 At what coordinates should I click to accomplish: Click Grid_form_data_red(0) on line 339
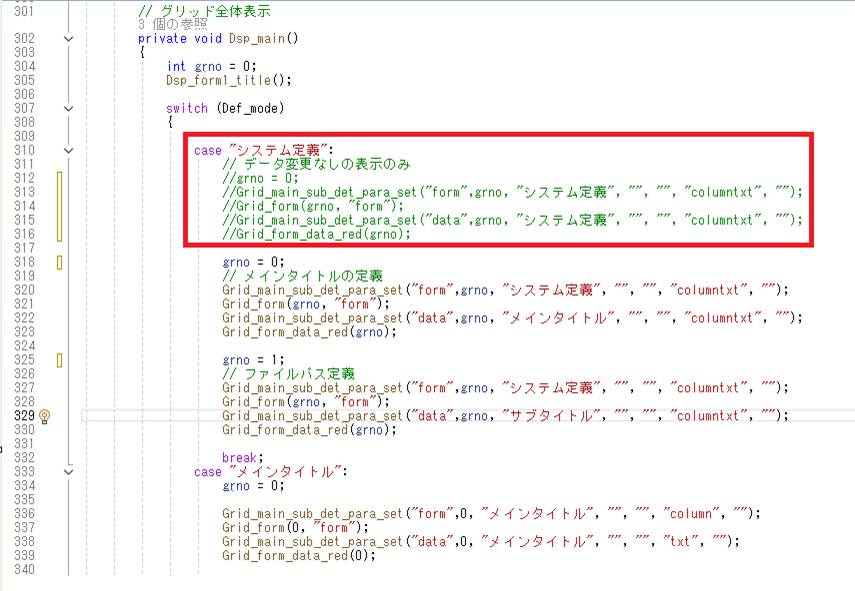coord(298,555)
